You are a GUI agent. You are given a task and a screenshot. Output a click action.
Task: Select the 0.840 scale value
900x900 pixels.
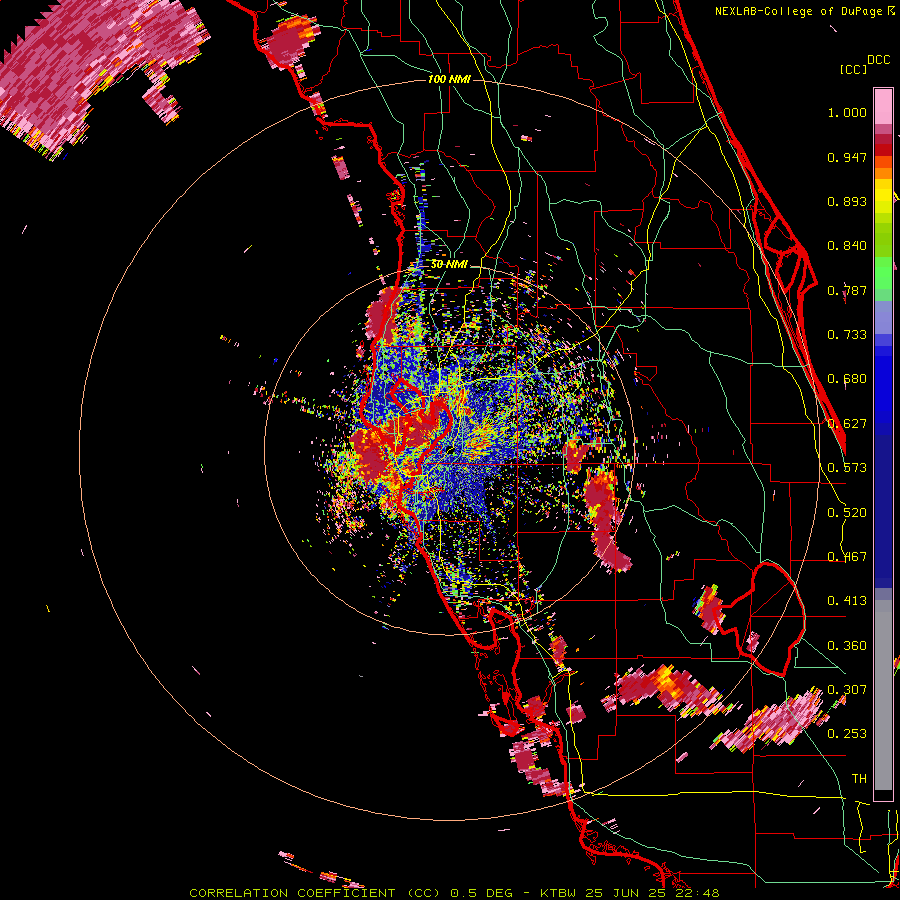pos(847,246)
